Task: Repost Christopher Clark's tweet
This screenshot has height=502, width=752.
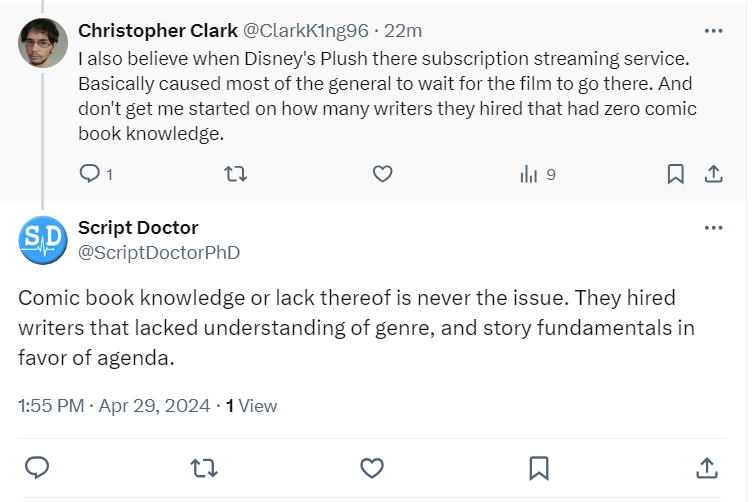Action: (235, 174)
